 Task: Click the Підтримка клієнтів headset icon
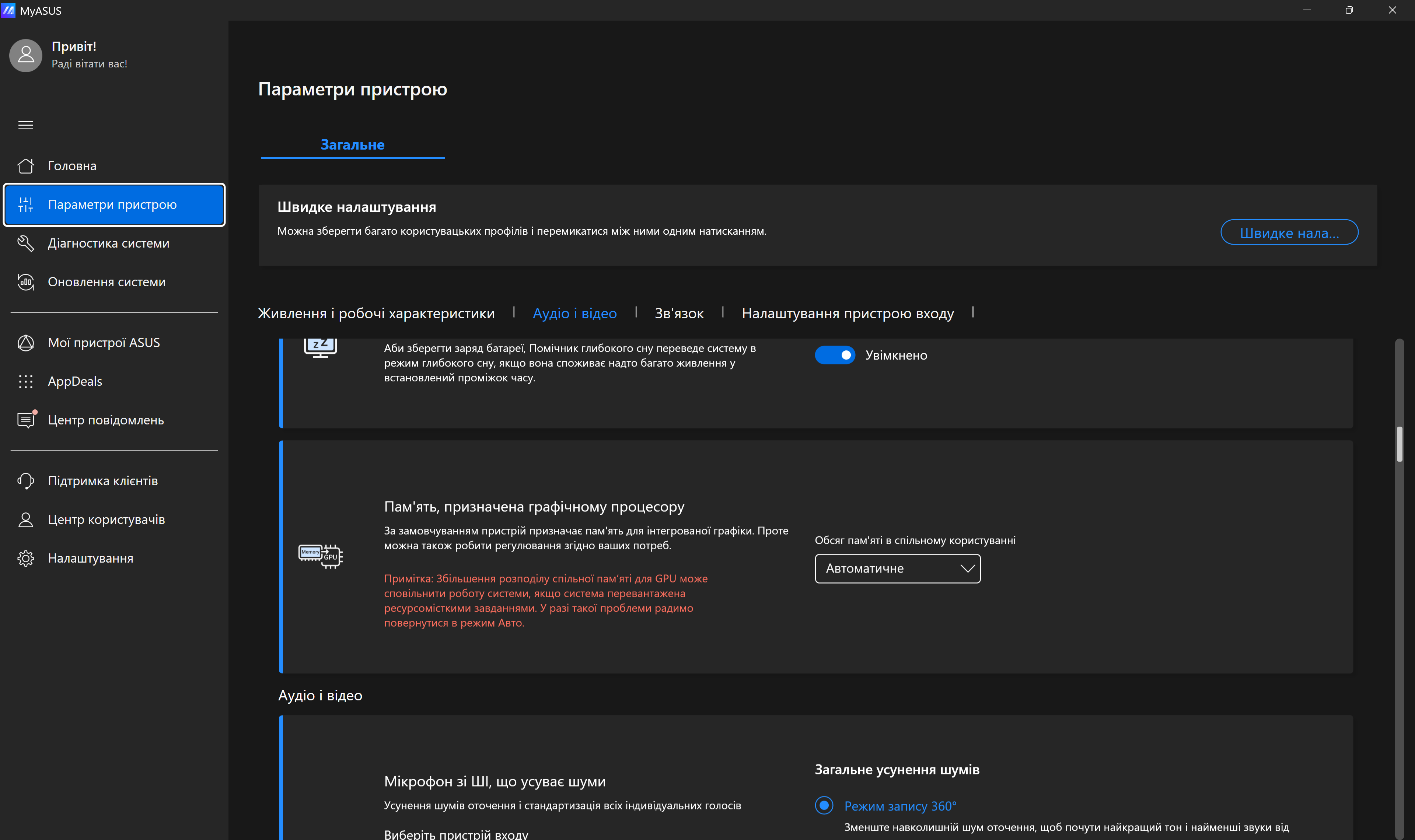(25, 481)
